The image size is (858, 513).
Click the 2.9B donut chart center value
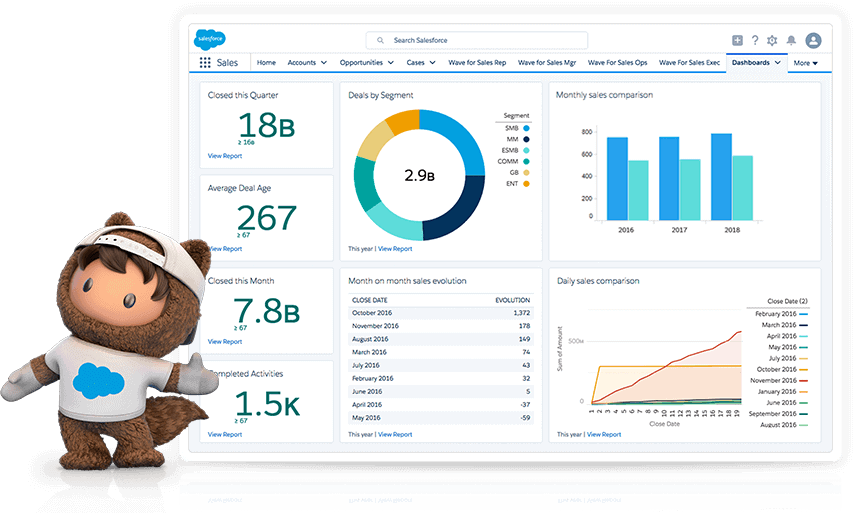420,176
